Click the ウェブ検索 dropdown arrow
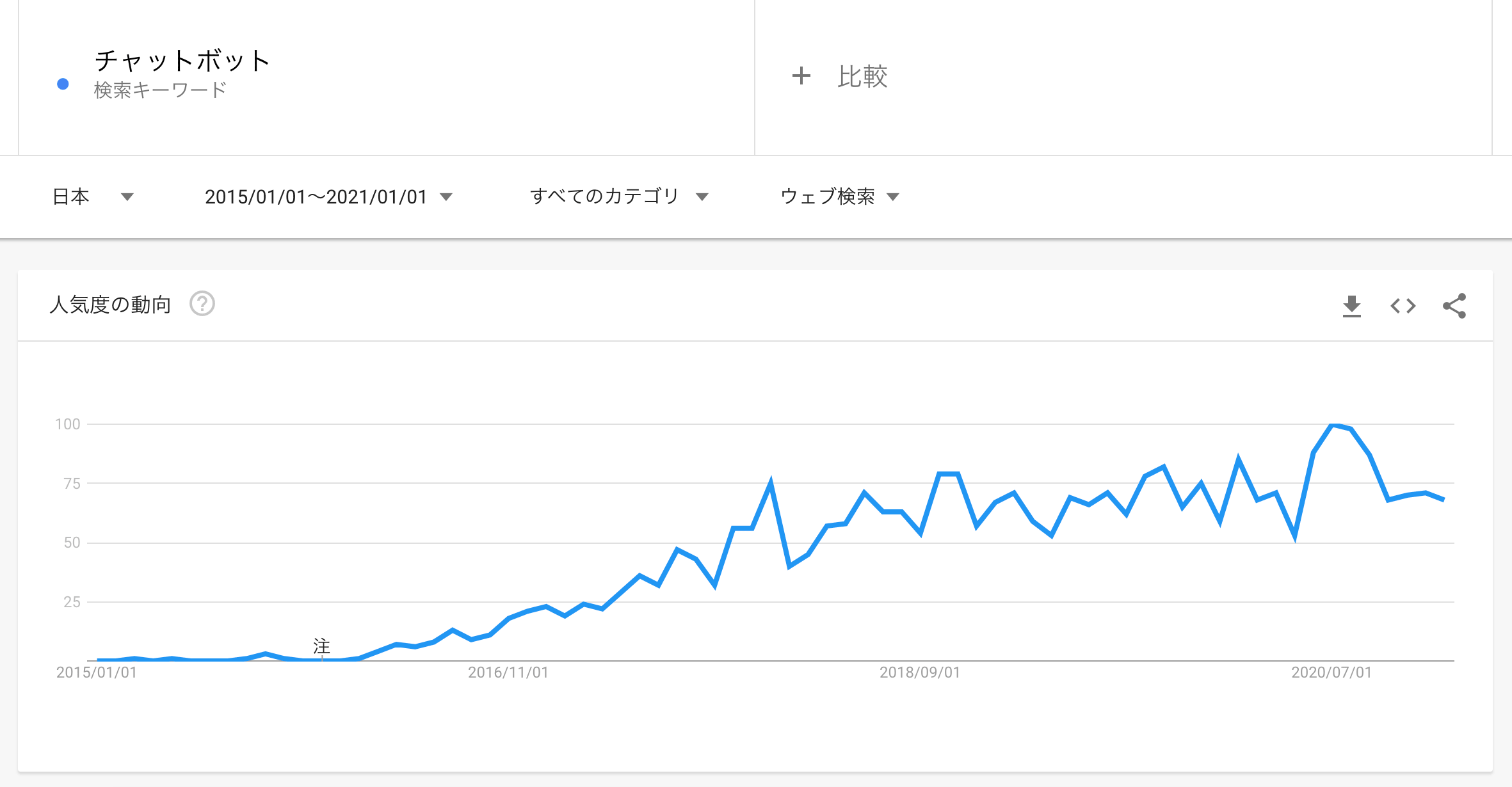 [x=893, y=197]
